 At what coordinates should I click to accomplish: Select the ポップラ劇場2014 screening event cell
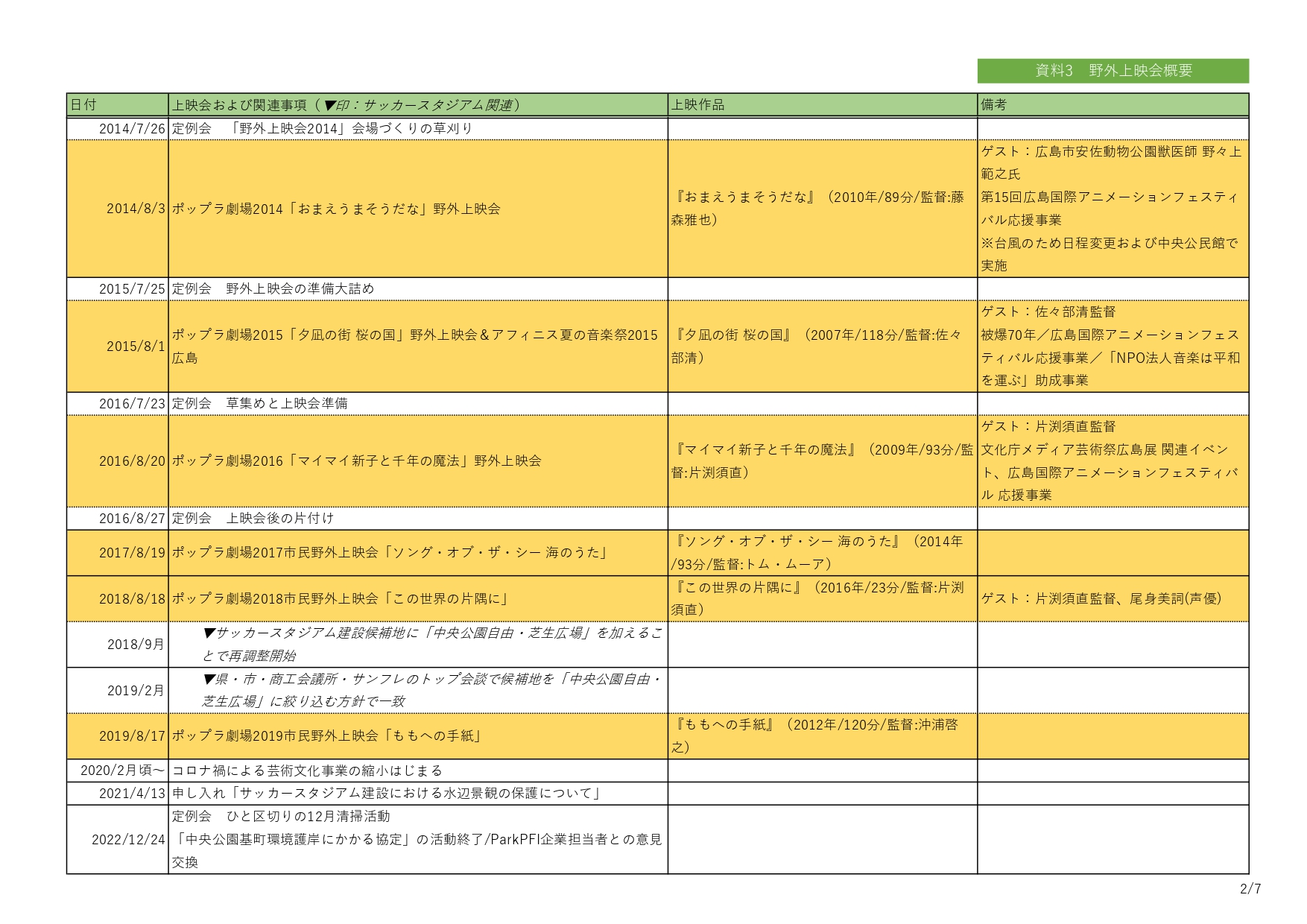point(417,209)
